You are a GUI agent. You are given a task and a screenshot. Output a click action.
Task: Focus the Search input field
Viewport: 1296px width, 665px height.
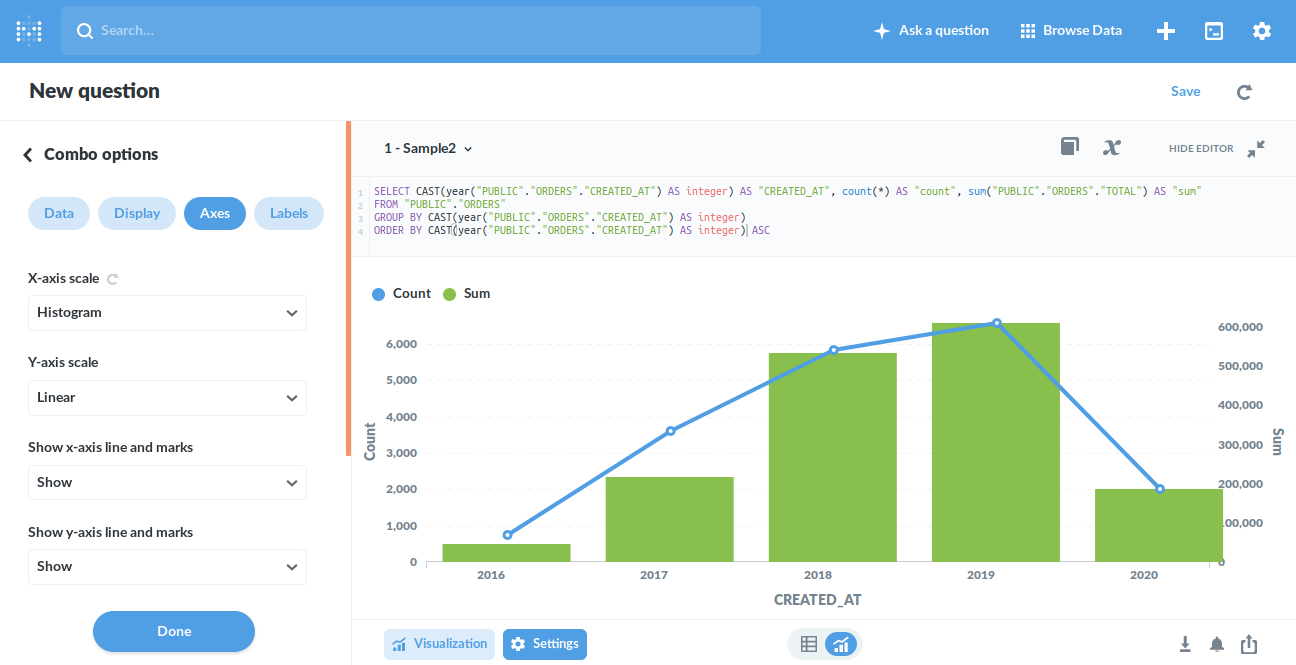(411, 31)
